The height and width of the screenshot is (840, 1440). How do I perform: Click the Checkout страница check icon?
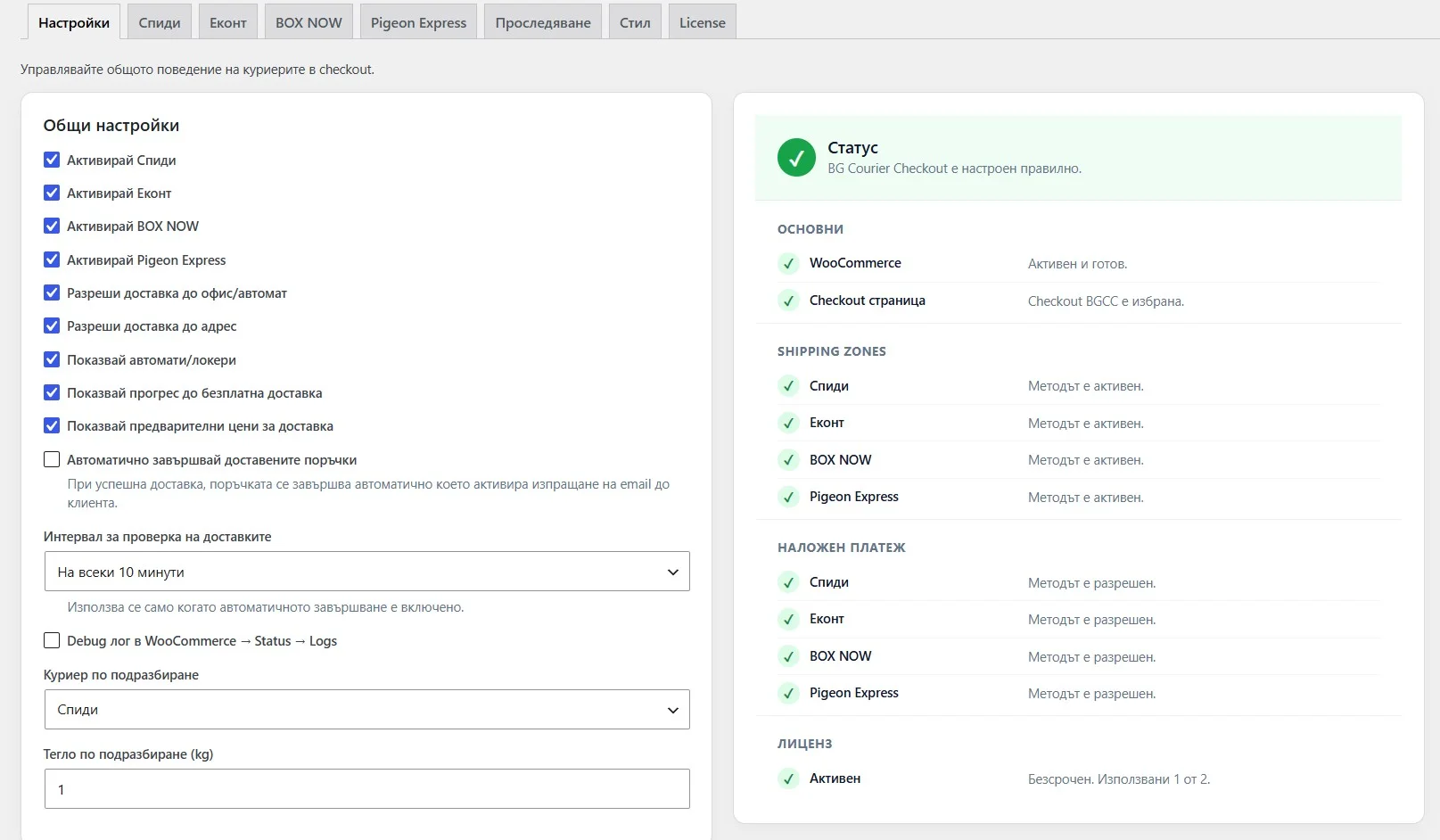[788, 301]
